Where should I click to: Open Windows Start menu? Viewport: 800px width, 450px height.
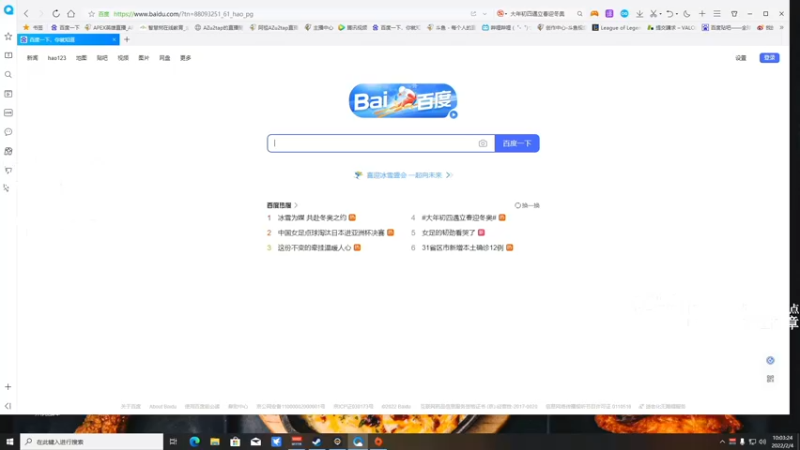point(9,442)
